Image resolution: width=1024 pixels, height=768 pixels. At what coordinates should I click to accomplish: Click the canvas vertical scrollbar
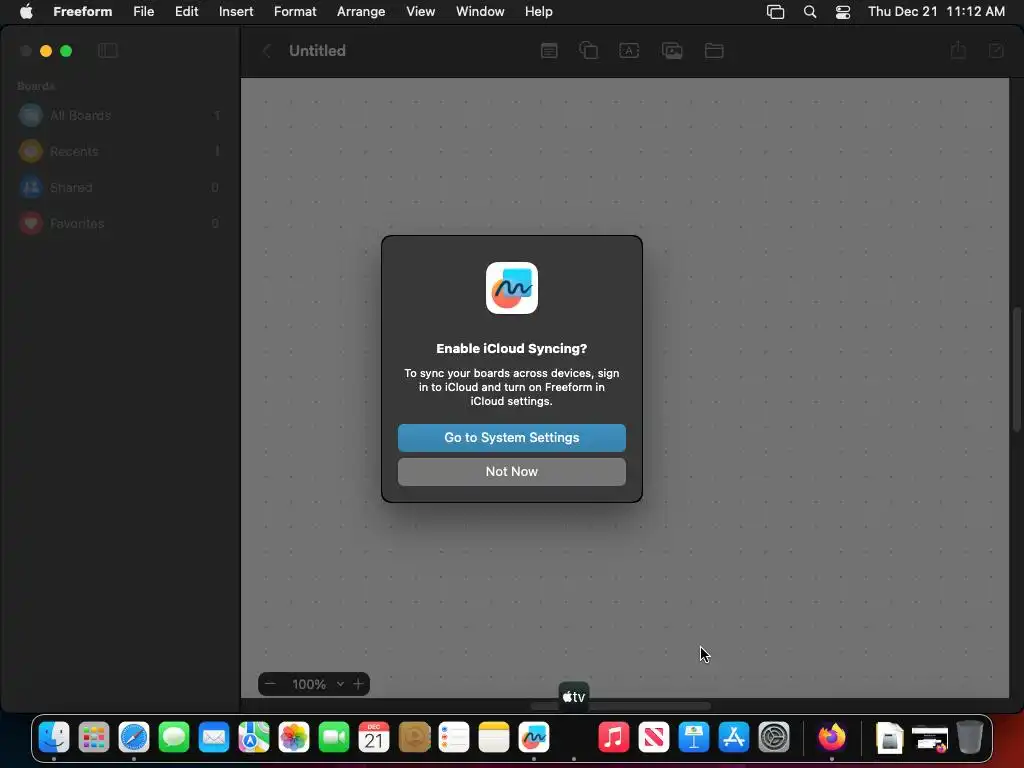tap(1016, 369)
